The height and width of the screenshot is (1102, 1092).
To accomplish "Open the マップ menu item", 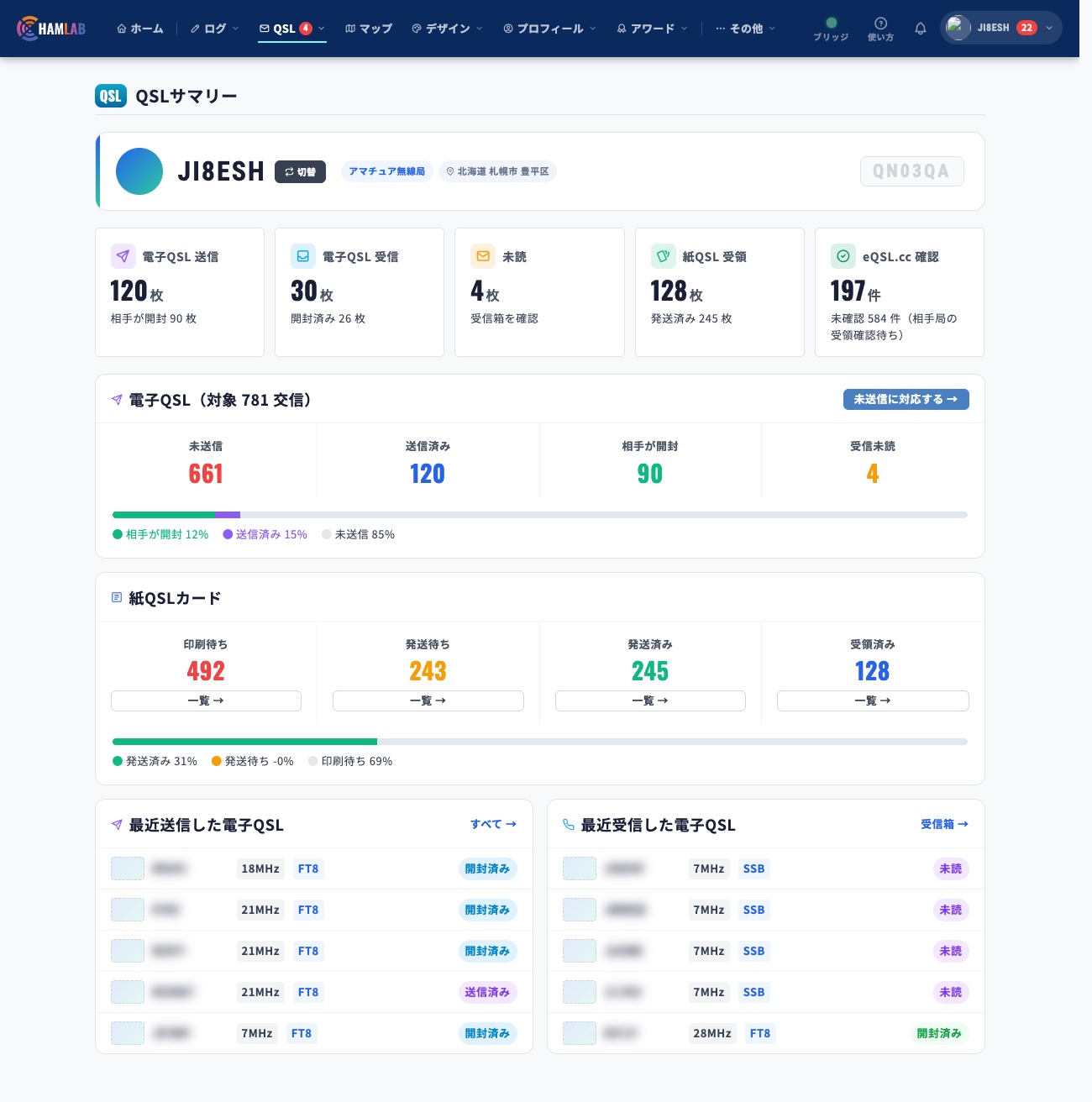I will point(369,29).
